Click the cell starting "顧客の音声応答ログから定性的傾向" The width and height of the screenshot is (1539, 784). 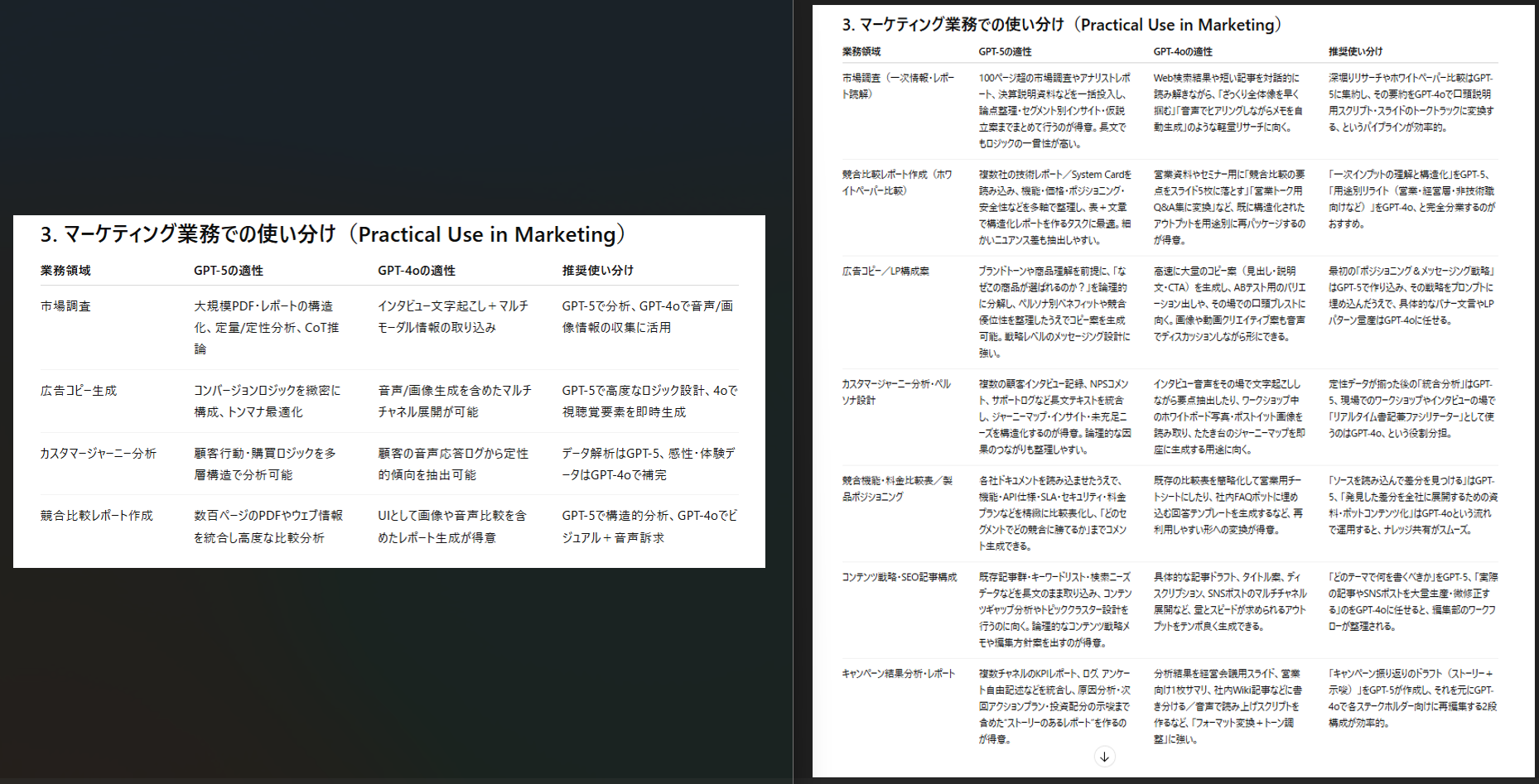[453, 464]
